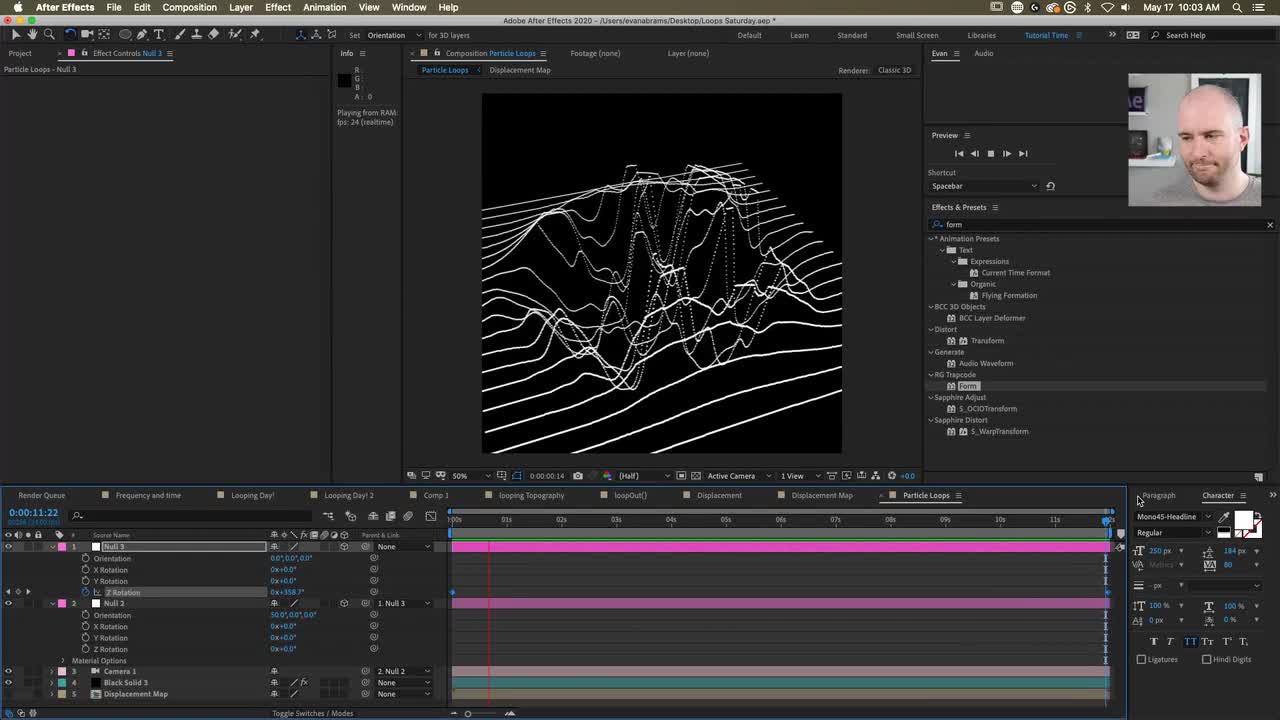Open the Animation menu
The image size is (1280, 720).
[x=324, y=7]
